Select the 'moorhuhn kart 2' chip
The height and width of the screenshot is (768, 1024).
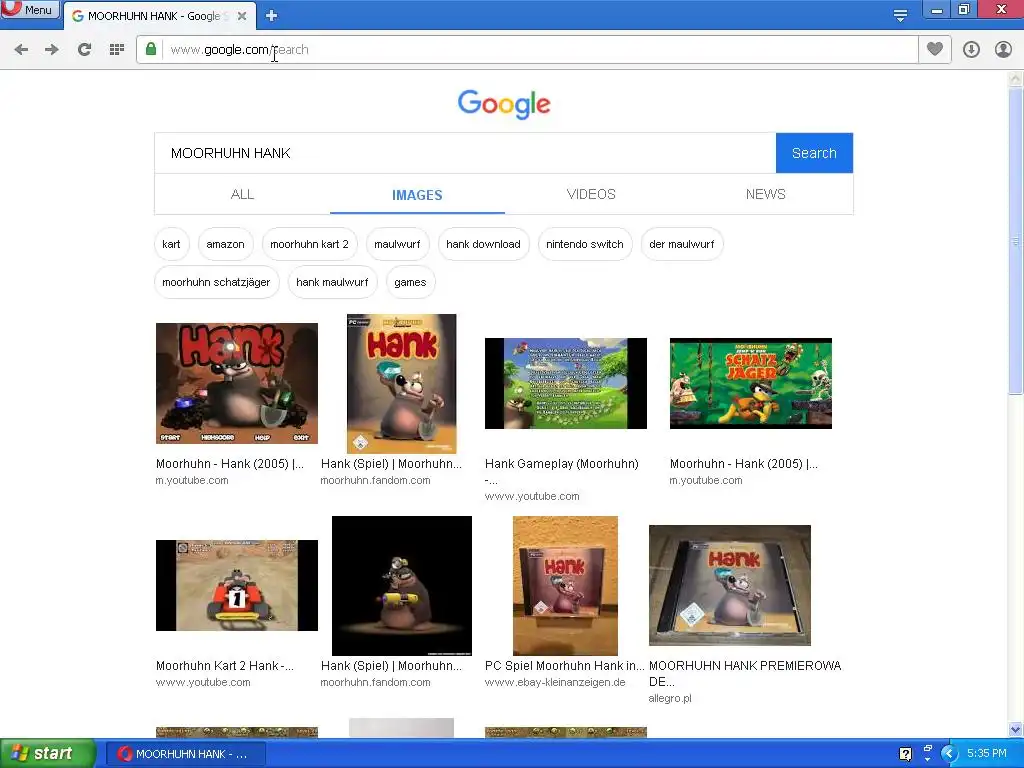[310, 244]
